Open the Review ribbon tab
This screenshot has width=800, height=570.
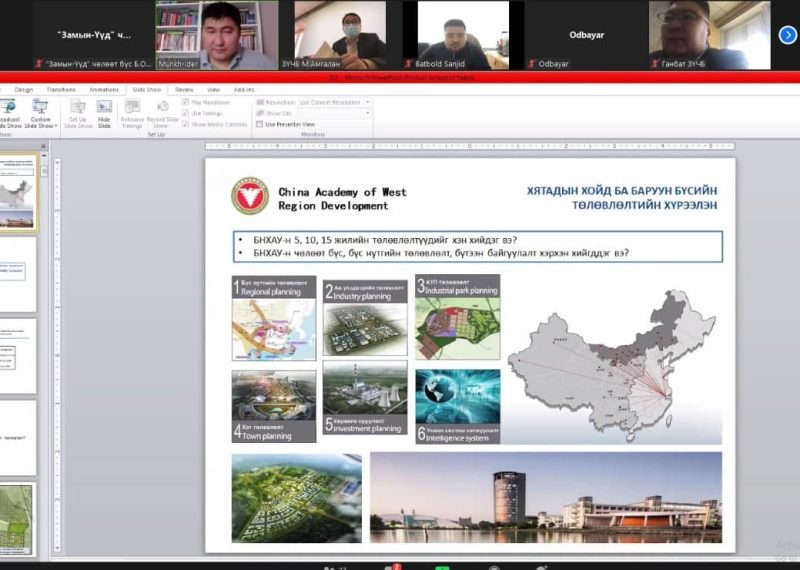(x=184, y=89)
